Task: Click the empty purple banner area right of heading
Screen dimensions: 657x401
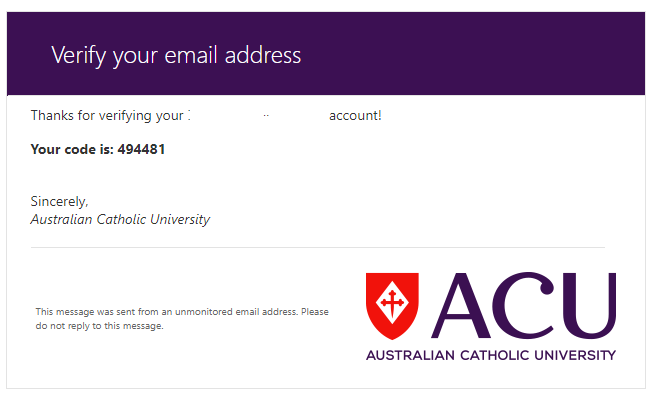Action: (x=480, y=54)
